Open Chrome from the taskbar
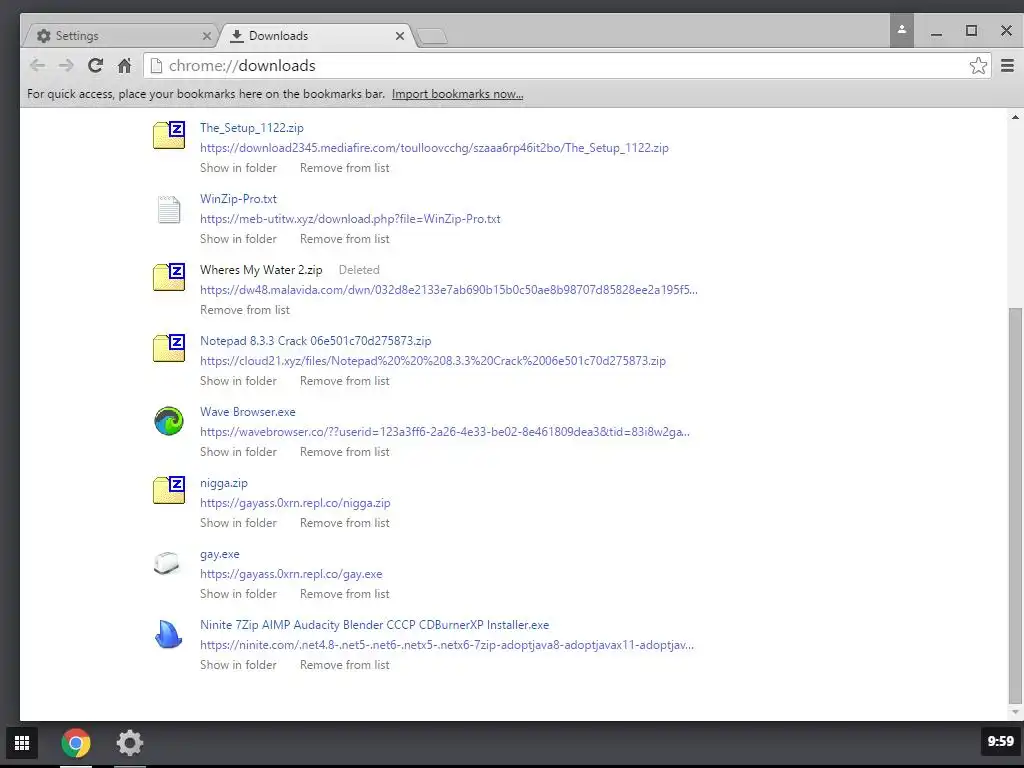The image size is (1024, 768). (x=76, y=743)
